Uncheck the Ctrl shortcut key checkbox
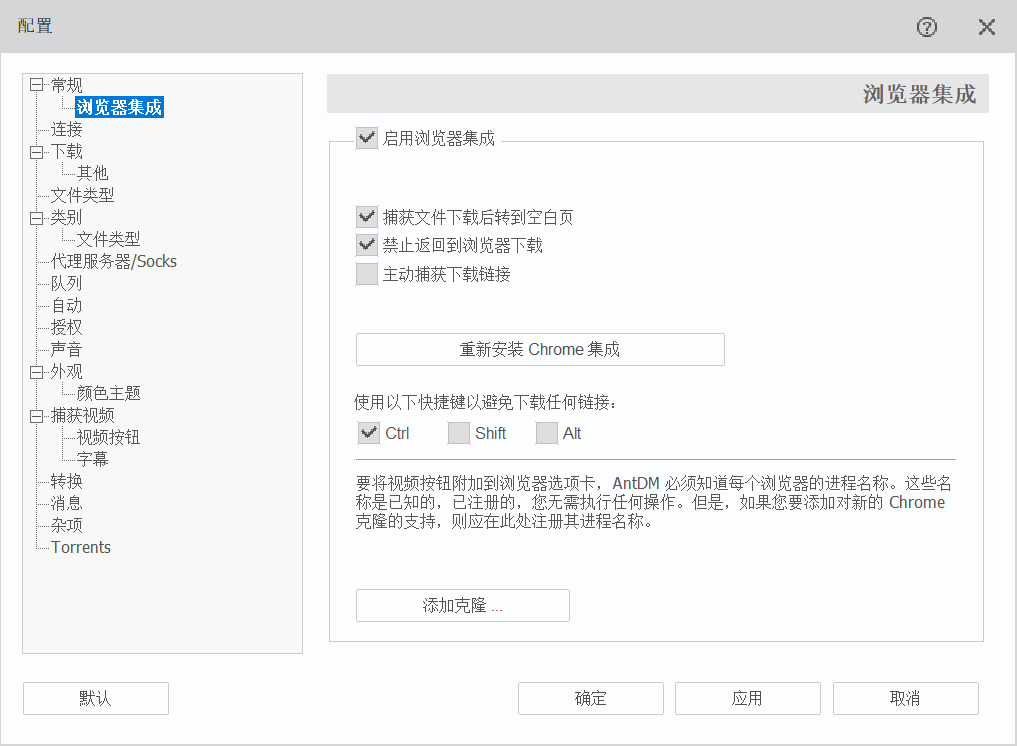 pyautogui.click(x=368, y=433)
